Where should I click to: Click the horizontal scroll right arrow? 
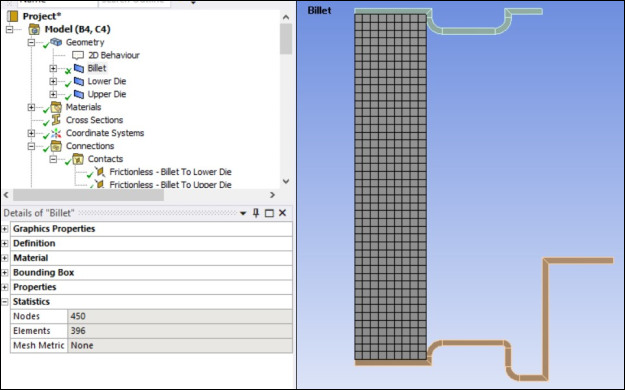click(272, 195)
